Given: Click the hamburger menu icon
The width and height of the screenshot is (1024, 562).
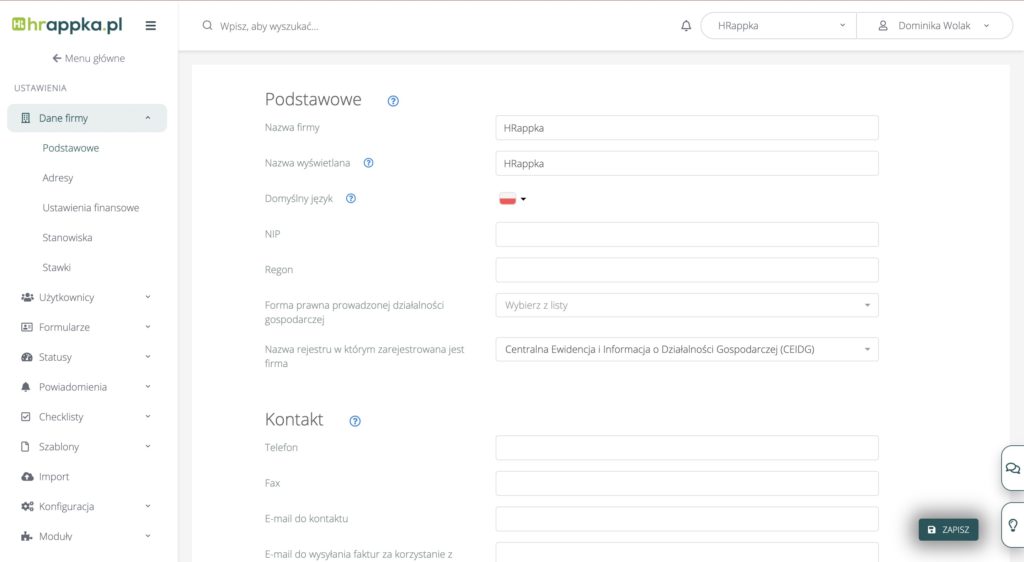Looking at the screenshot, I should pos(150,26).
